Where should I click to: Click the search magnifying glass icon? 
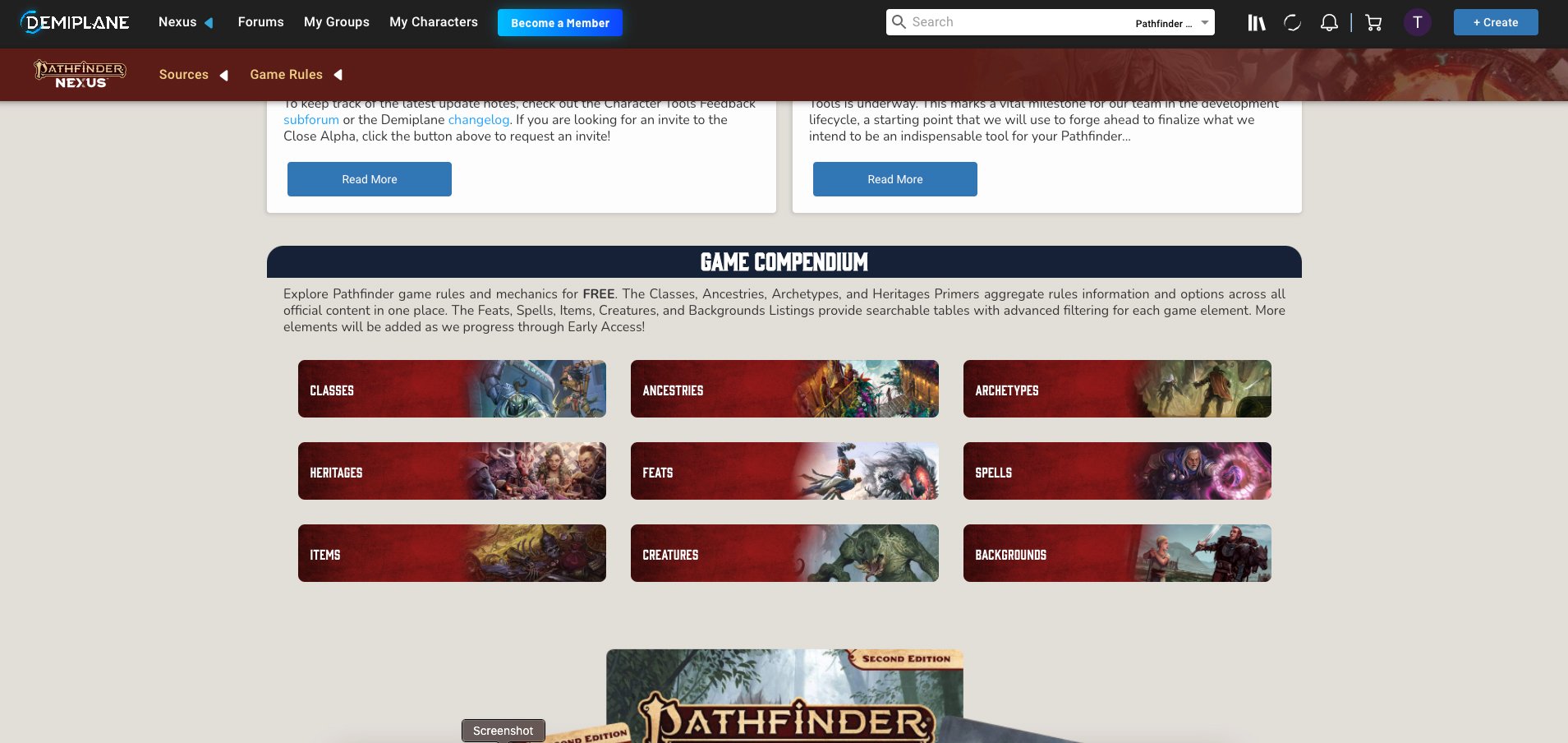coord(900,21)
